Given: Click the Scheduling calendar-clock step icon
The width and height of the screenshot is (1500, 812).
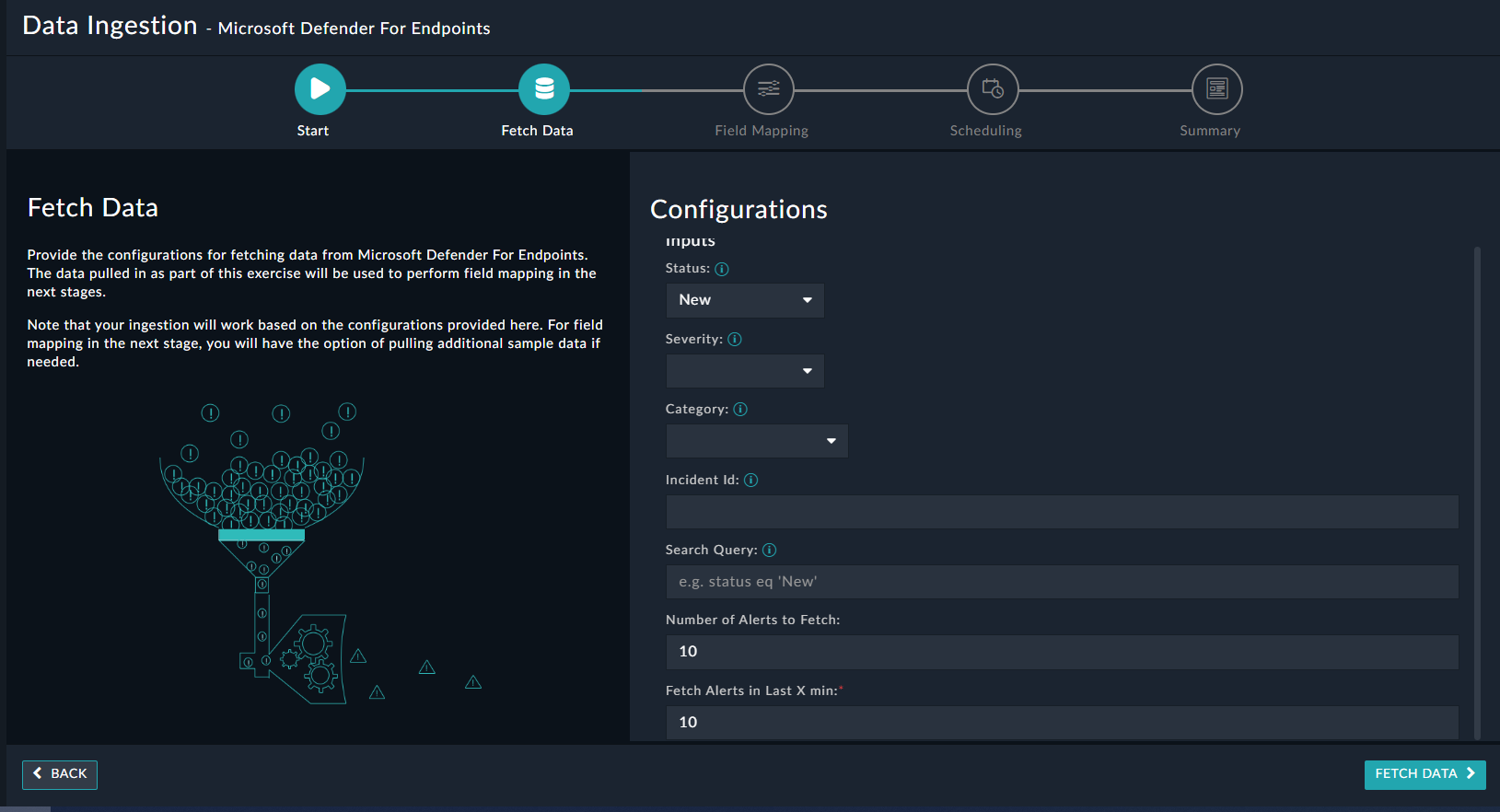Looking at the screenshot, I should click(993, 89).
